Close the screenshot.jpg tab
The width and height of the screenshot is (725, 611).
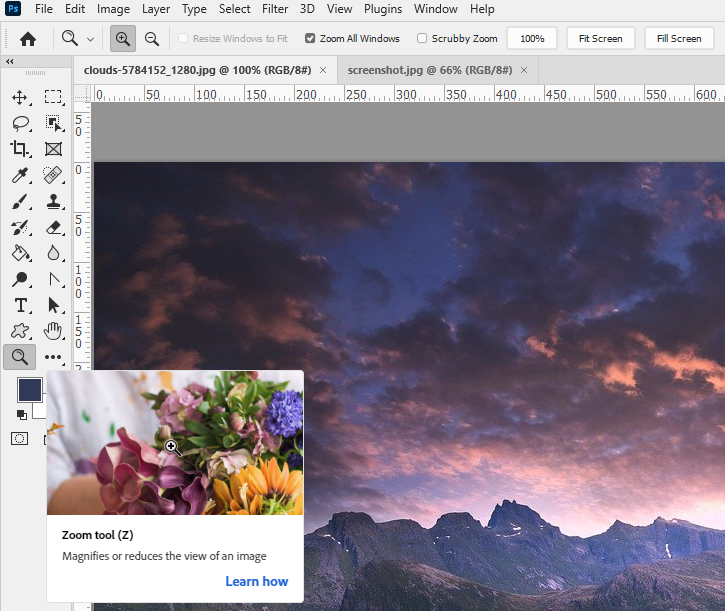(524, 70)
